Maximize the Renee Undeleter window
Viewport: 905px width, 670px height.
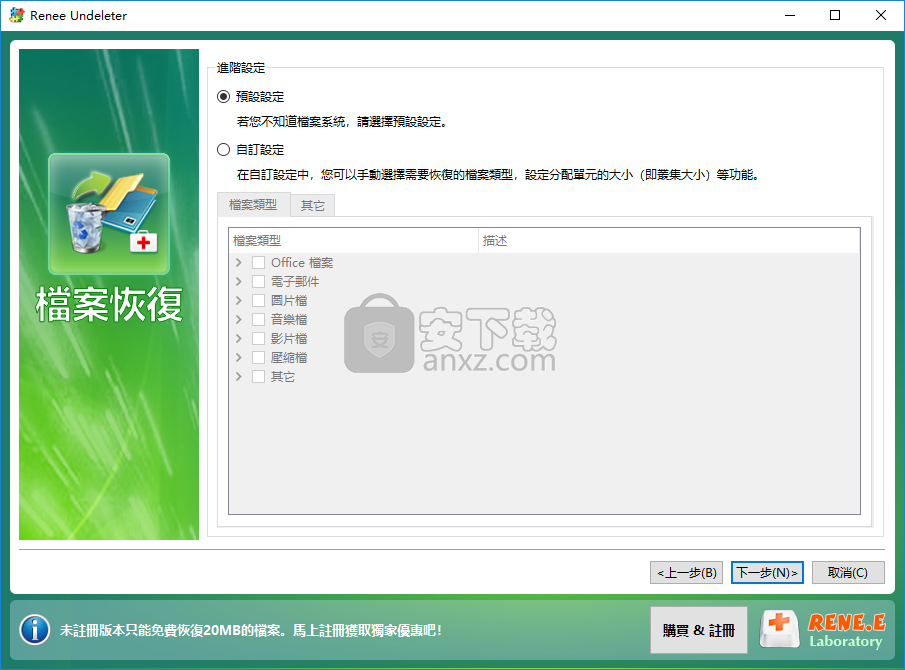pos(835,16)
